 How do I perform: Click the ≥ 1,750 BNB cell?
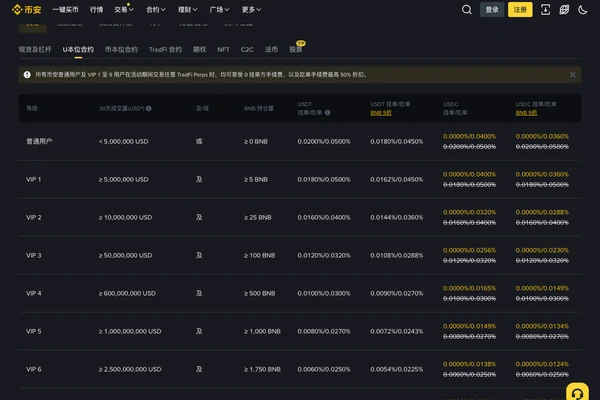tap(262, 369)
